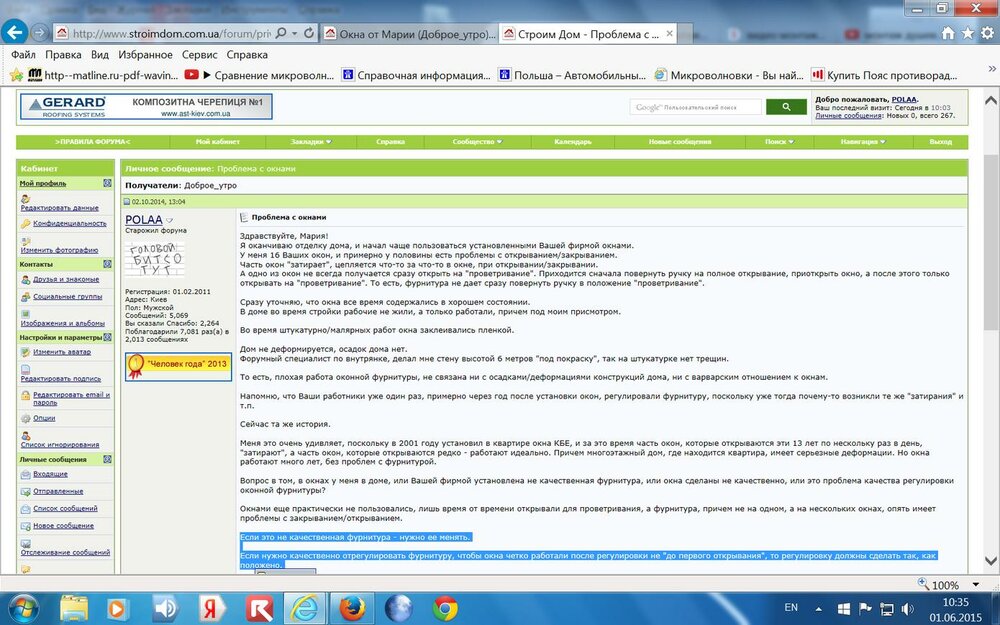Click the document icon before Проблема с окнами title
This screenshot has height=625, width=1000.
(244, 217)
